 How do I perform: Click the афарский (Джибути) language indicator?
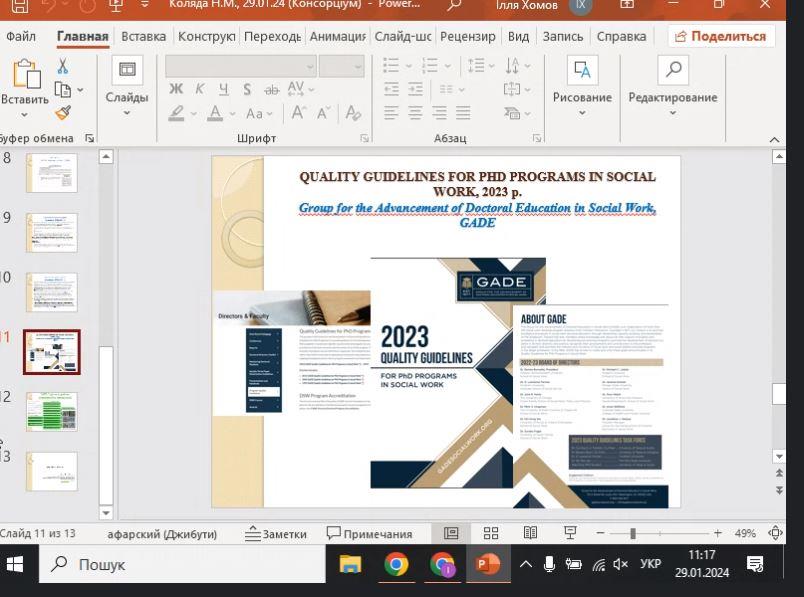click(162, 534)
